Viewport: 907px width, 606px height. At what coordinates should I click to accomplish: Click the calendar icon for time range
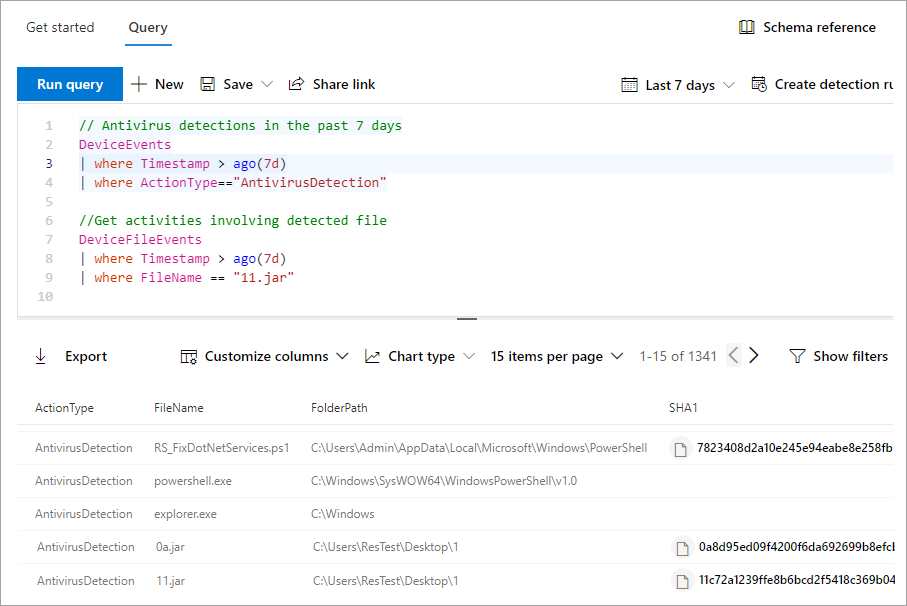tap(629, 85)
